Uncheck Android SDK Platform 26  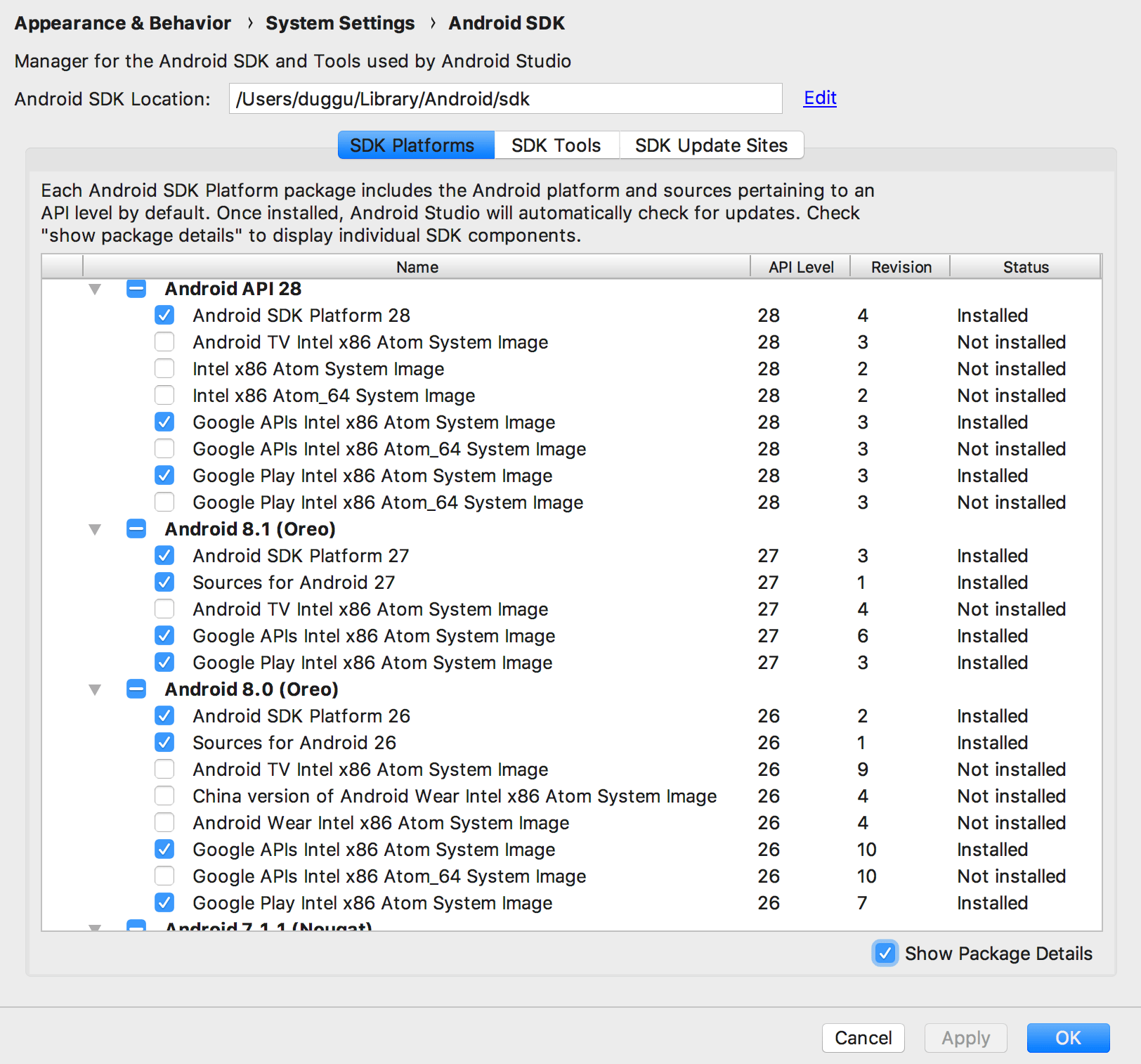(164, 716)
